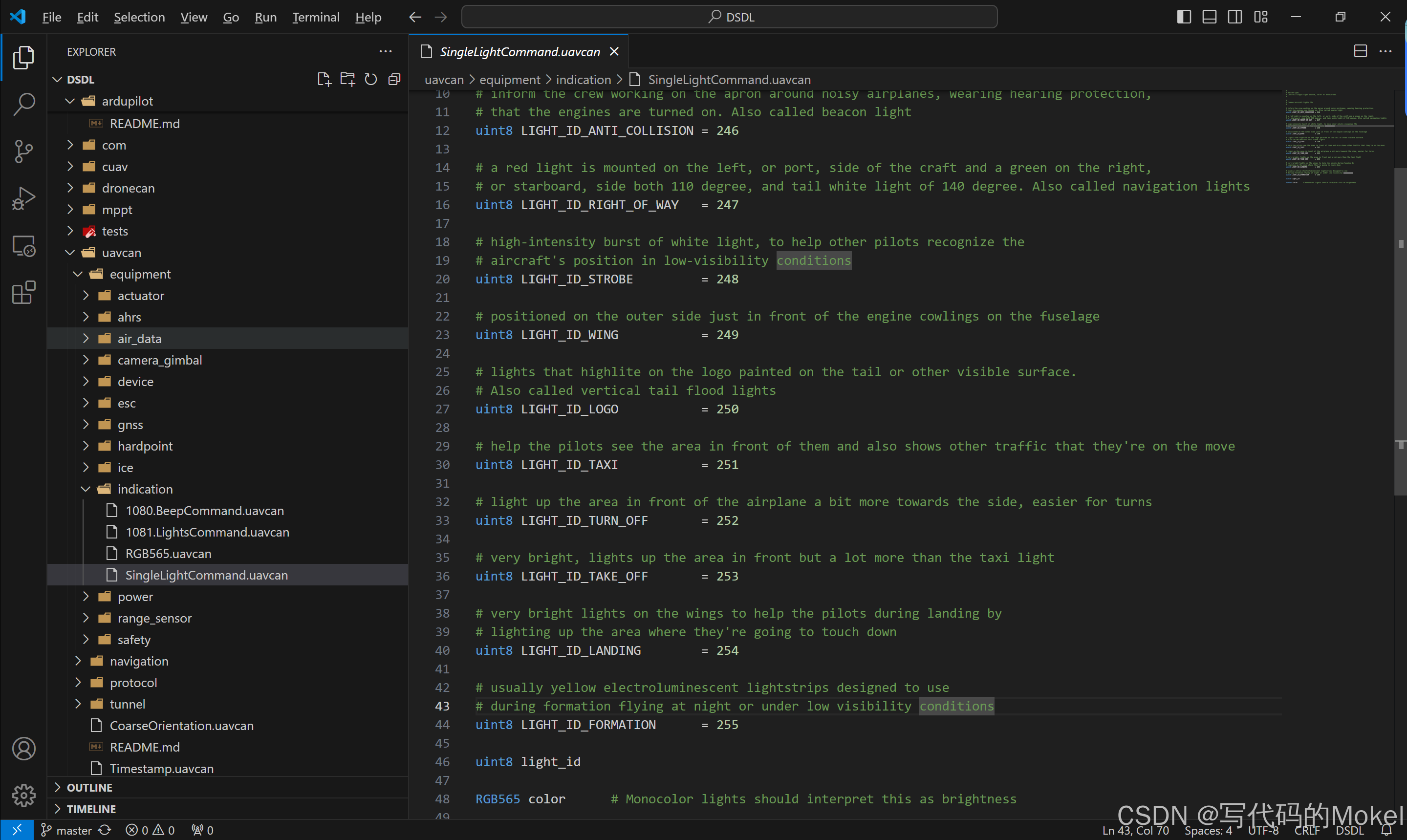Open the Remote Explorer view

[24, 246]
